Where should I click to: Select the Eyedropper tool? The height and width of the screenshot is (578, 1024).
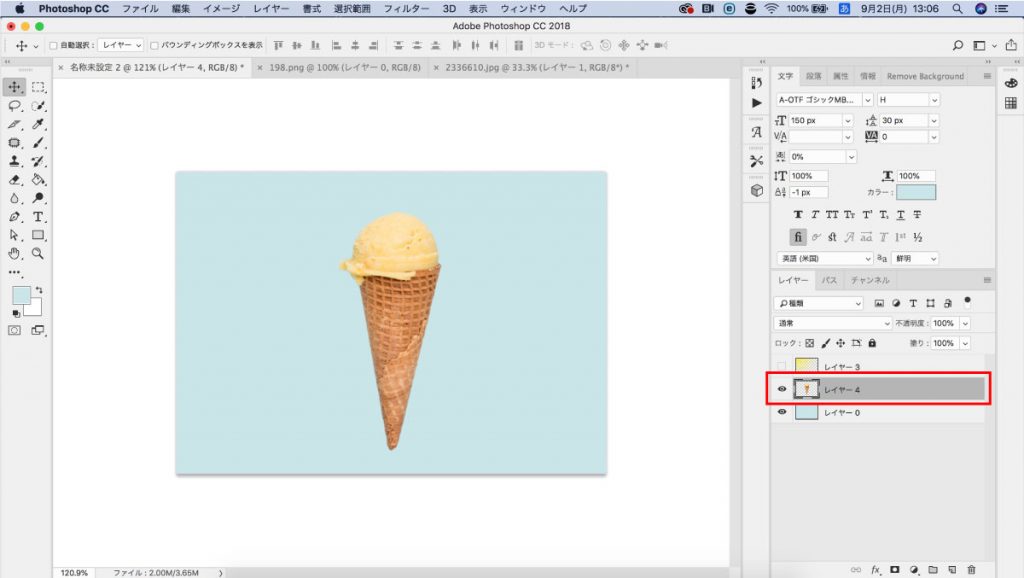[38, 125]
